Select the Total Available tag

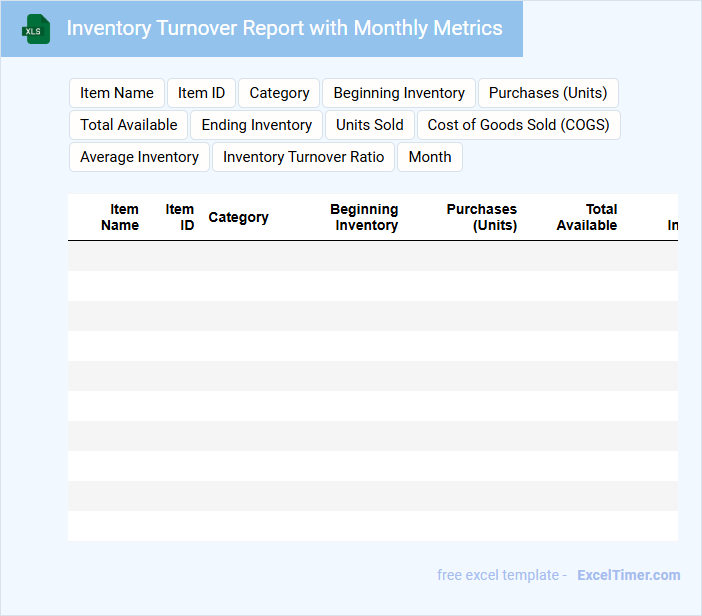128,125
